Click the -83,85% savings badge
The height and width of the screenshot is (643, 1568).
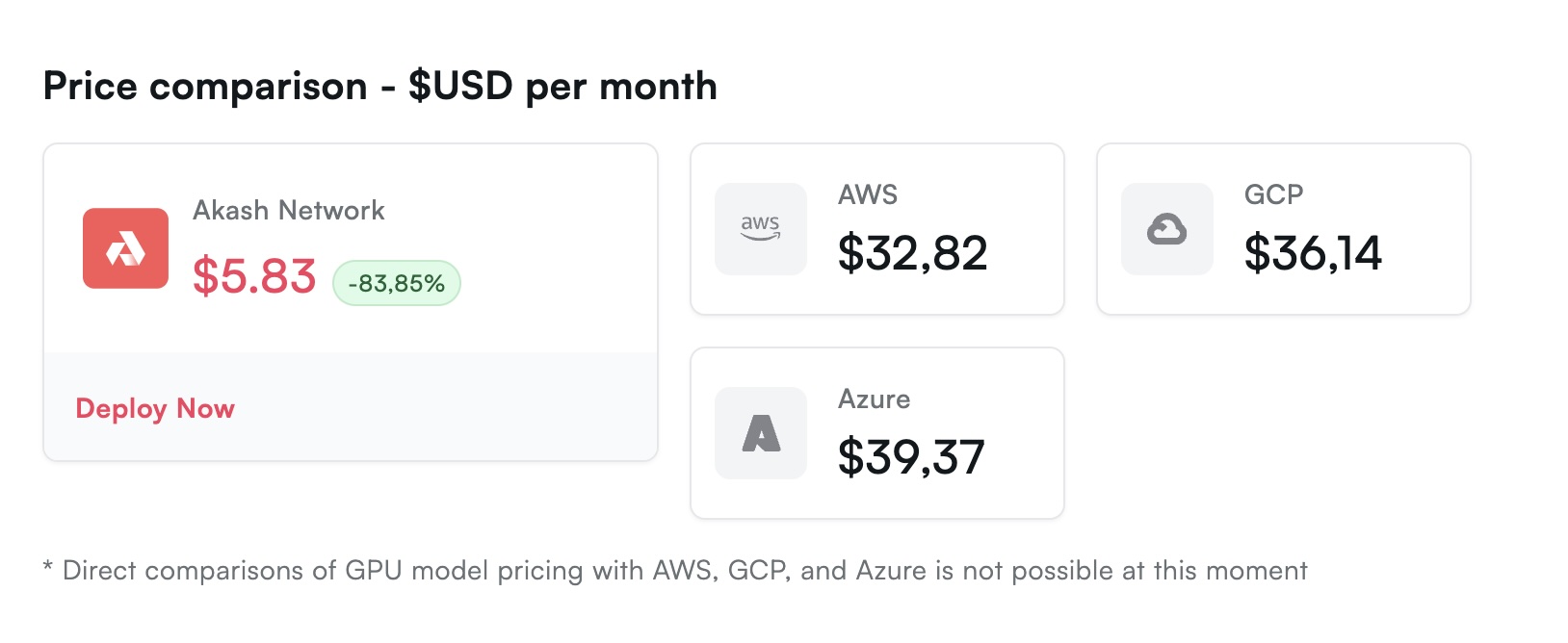[397, 283]
